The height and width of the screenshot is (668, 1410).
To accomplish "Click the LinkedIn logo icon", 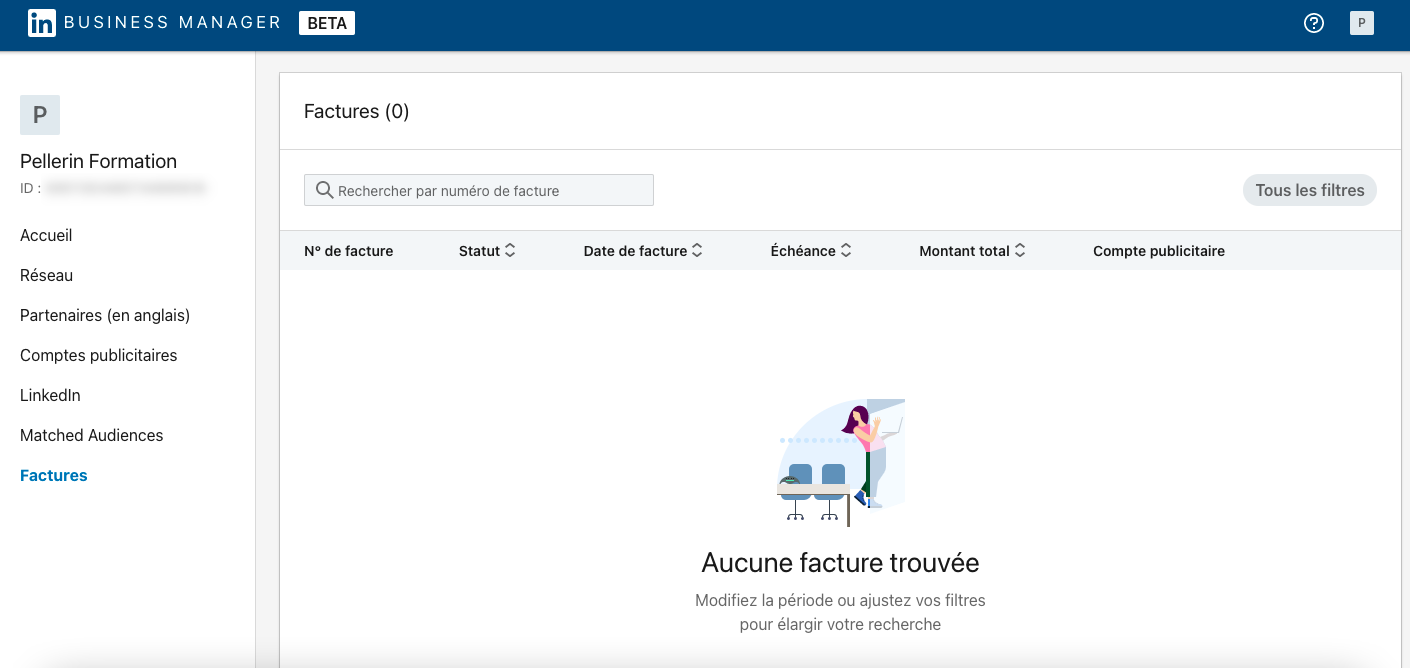I will click(41, 23).
